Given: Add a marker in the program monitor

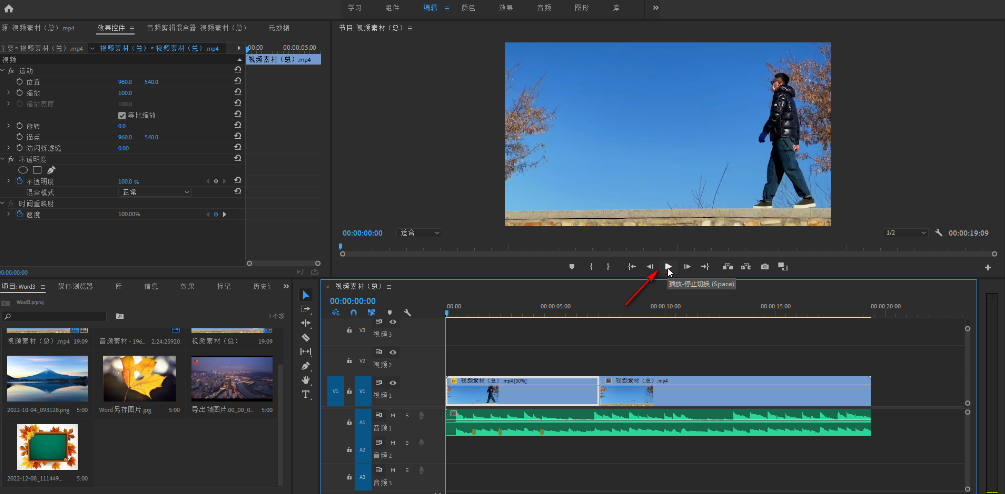Looking at the screenshot, I should click(x=571, y=267).
